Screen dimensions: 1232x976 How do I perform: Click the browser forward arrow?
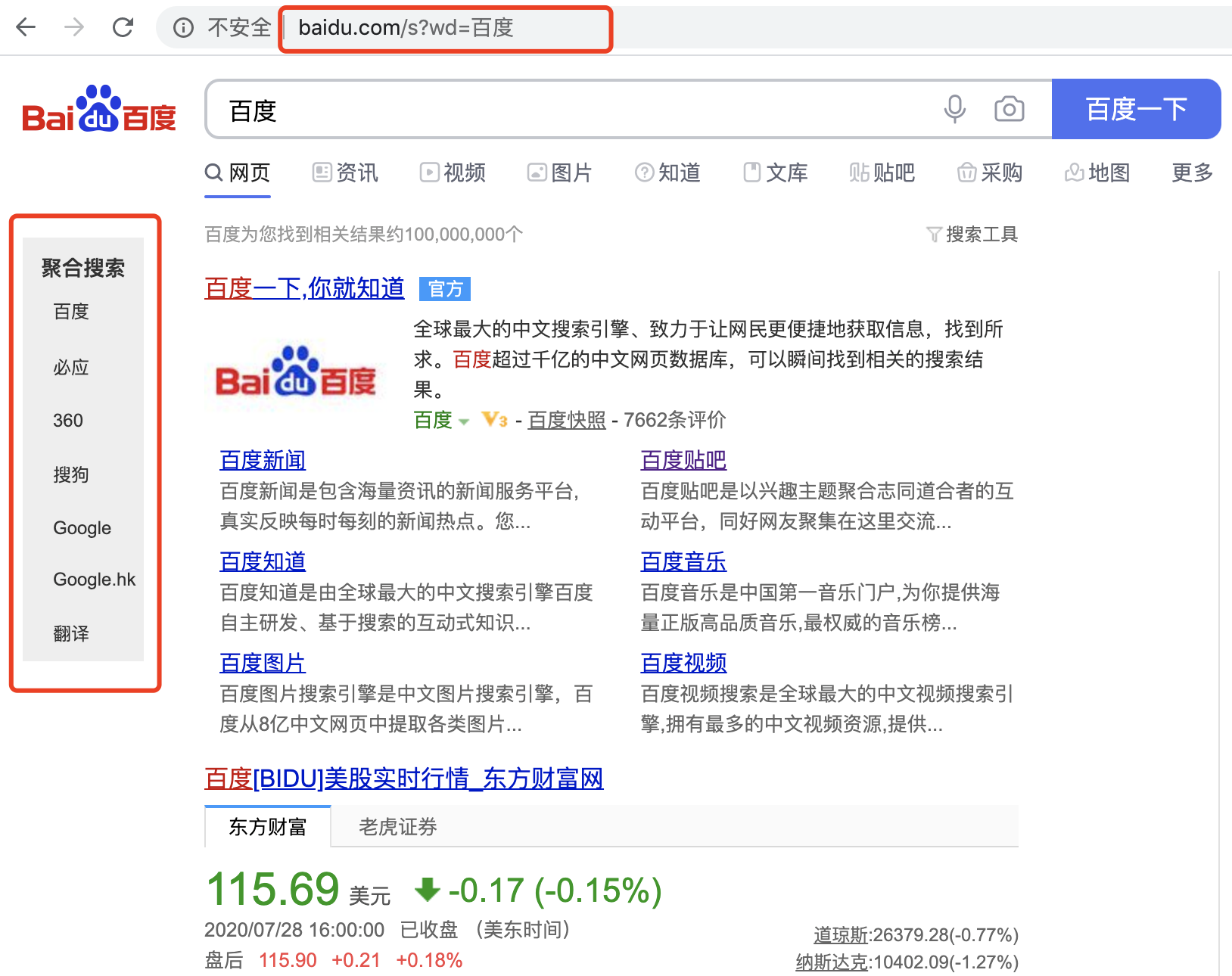pyautogui.click(x=74, y=28)
